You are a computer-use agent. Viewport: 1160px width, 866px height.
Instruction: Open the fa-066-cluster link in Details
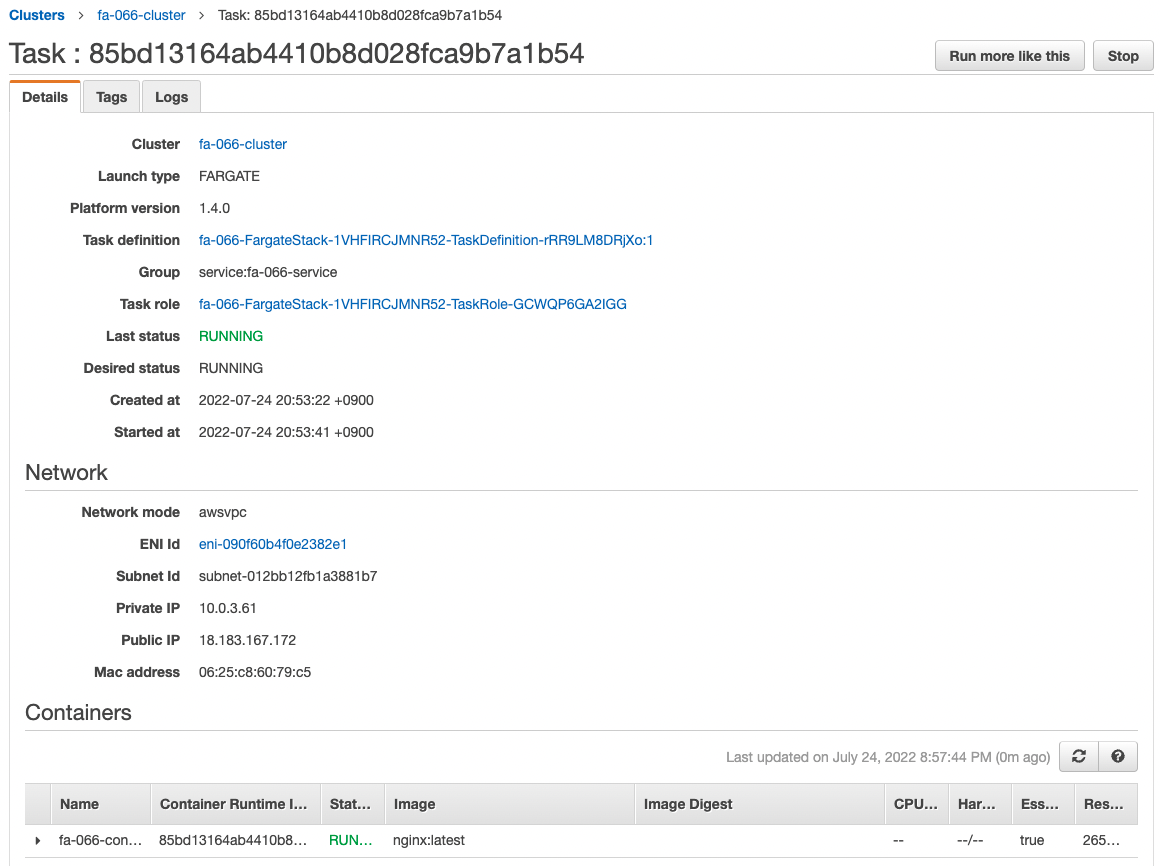(x=242, y=144)
